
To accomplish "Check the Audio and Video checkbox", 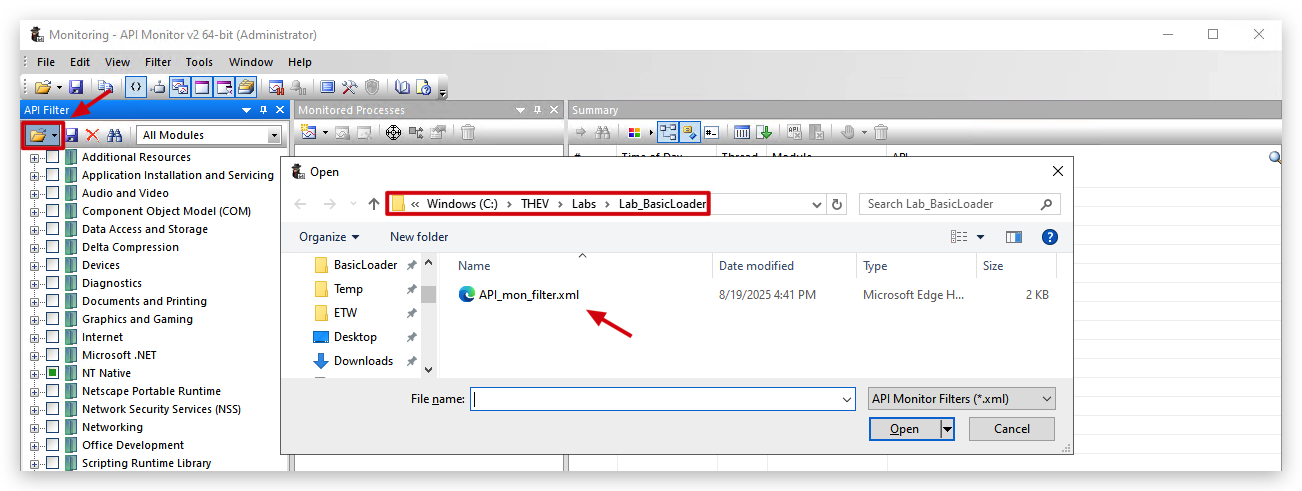I will coord(52,193).
